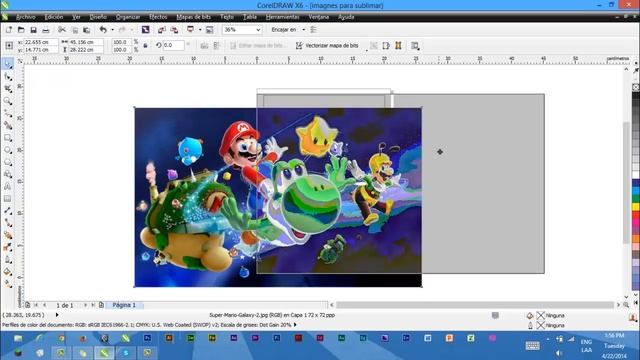Viewport: 640px width, 360px height.
Task: Click the Copy icon in the toolbar
Action: click(x=75, y=30)
